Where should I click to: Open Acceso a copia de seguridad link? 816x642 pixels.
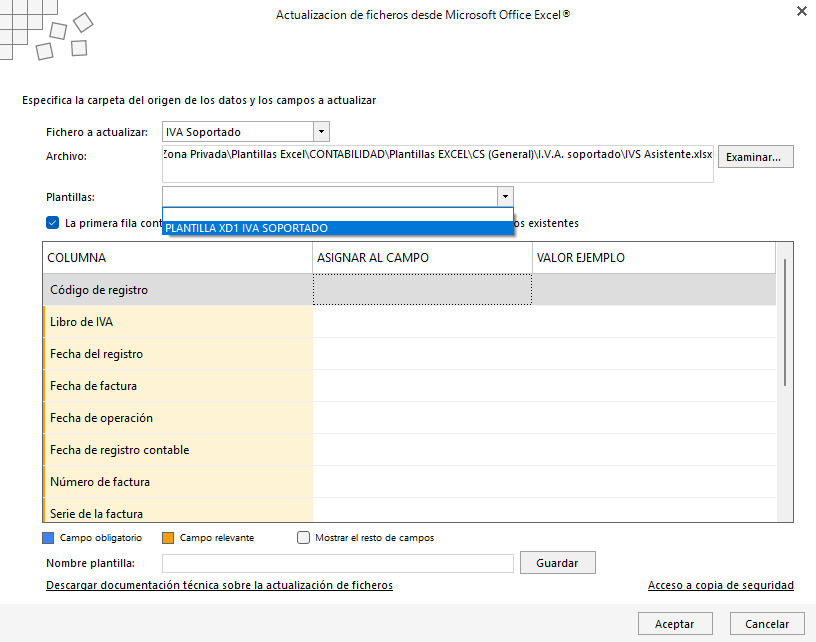coord(721,585)
